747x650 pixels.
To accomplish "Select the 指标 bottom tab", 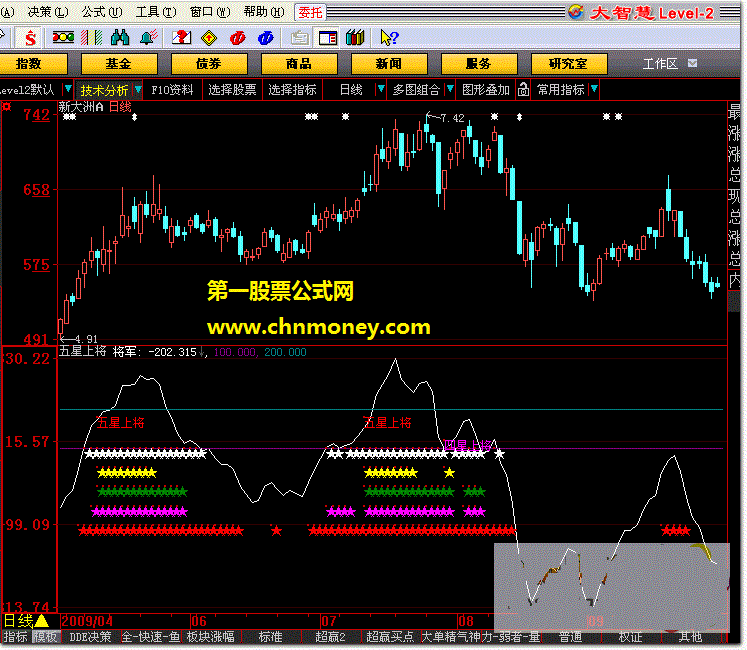I will [15, 637].
